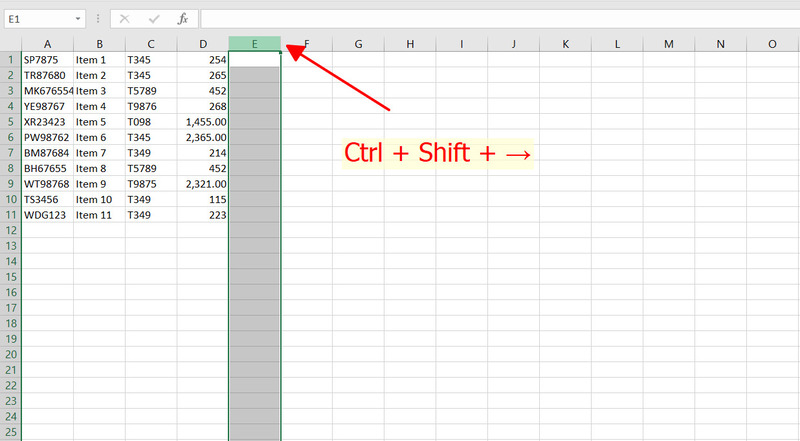Click cell containing Item 5
Viewport: 800px width, 441px height.
(99, 122)
